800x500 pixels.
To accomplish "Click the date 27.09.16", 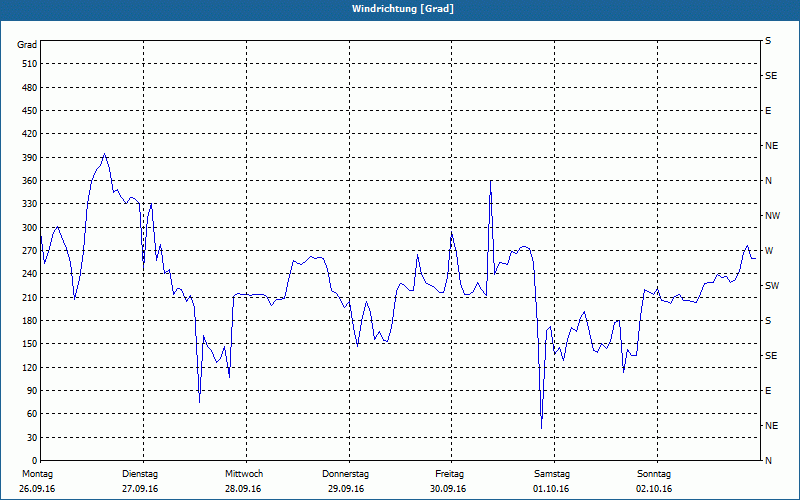I will click(x=140, y=489).
